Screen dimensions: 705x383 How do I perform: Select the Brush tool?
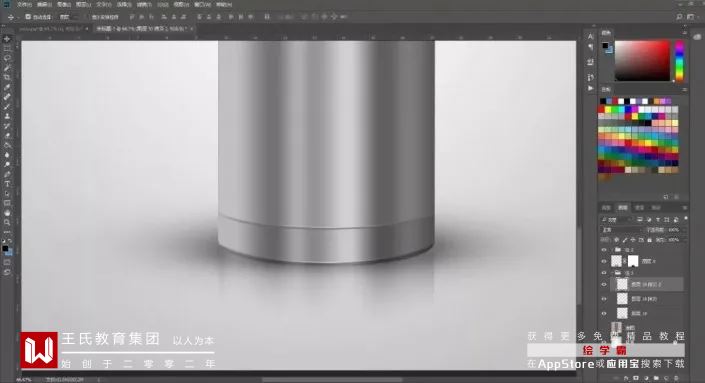coord(7,107)
